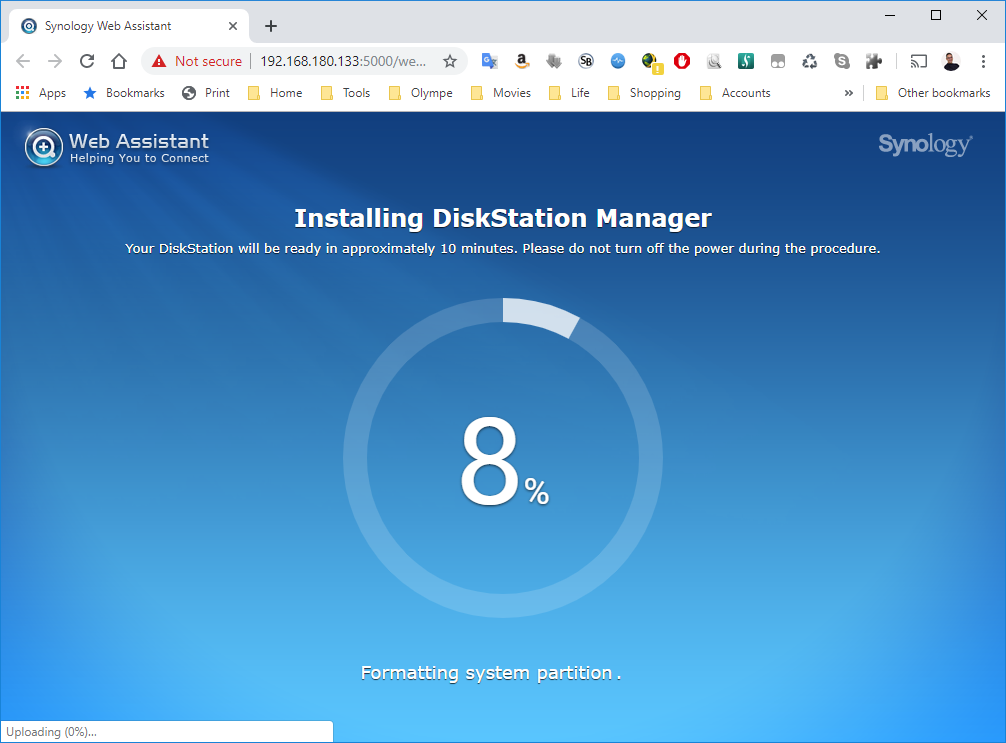Image resolution: width=1006 pixels, height=743 pixels.
Task: Go forward to the next page
Action: (x=55, y=61)
